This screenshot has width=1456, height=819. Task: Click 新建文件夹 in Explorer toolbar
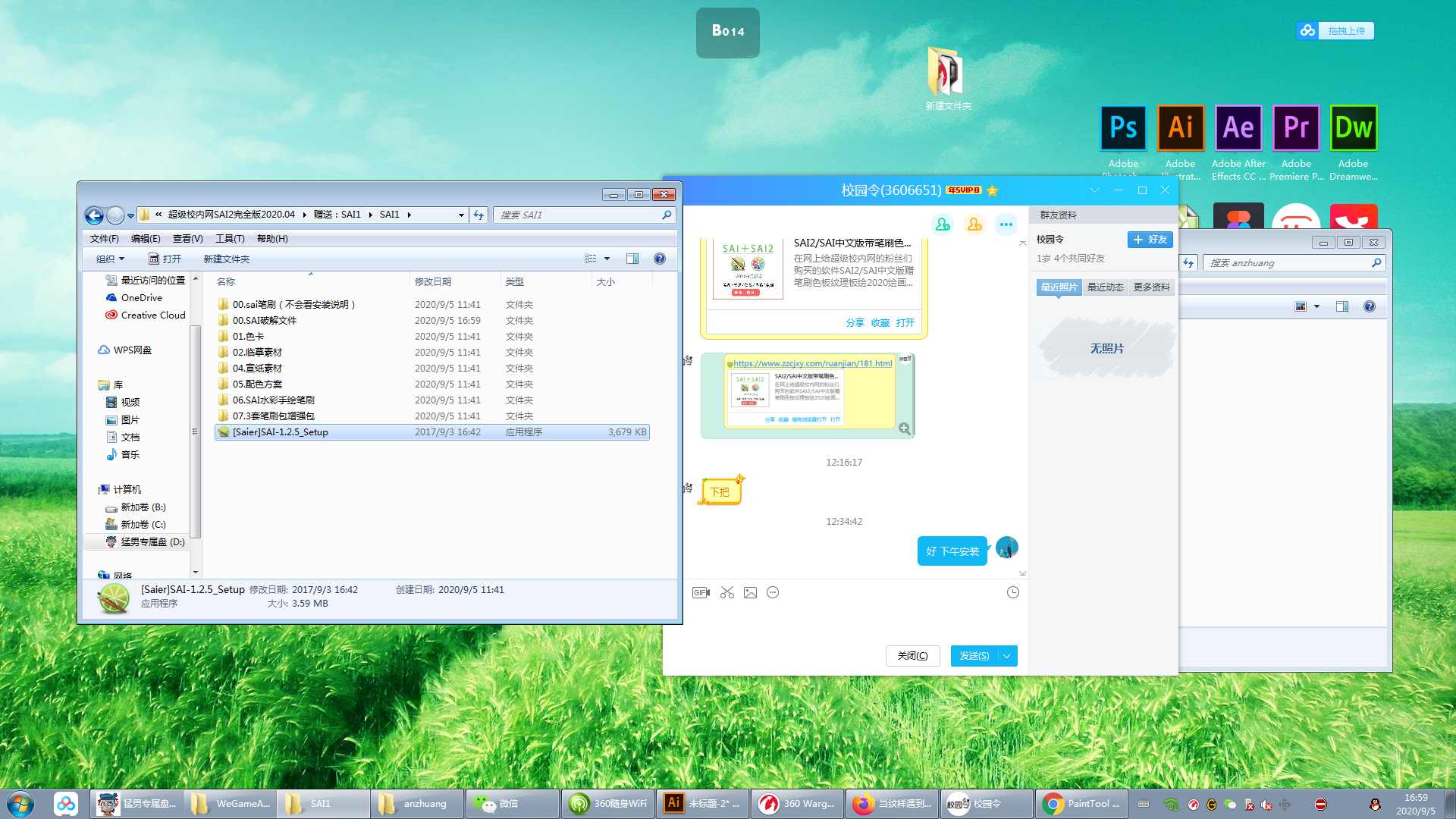[226, 259]
